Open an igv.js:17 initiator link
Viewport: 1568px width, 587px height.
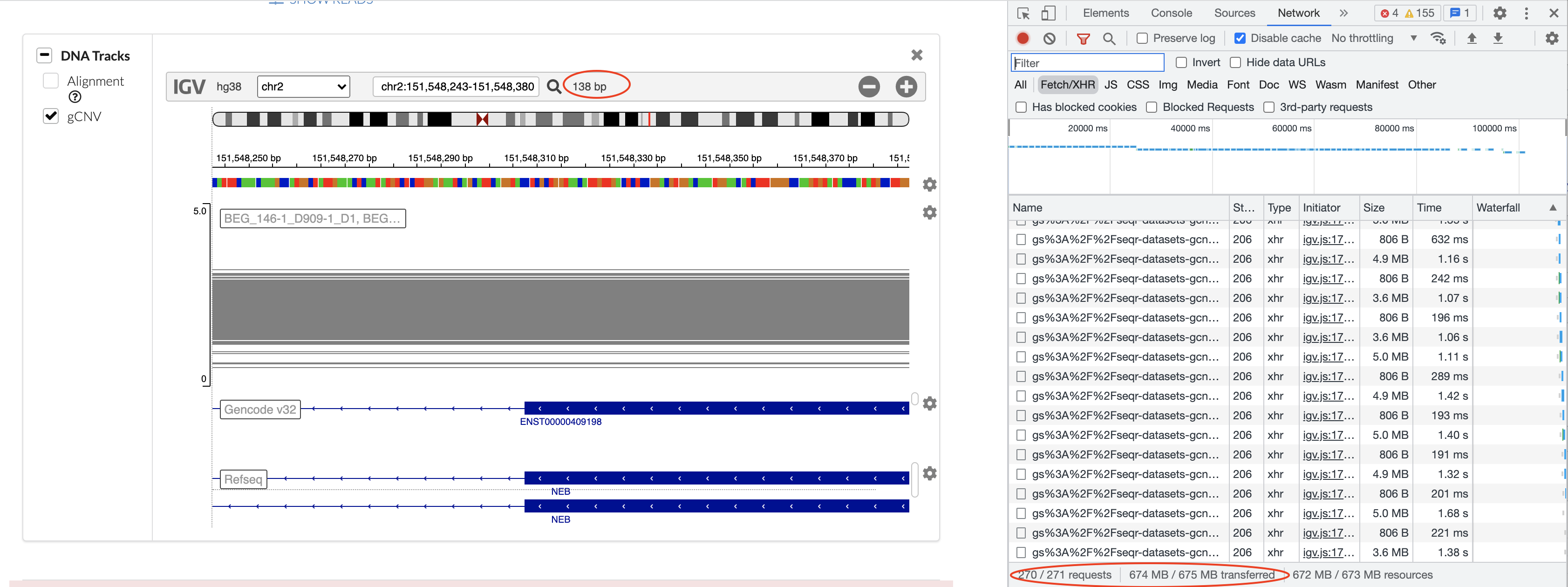coord(1328,239)
